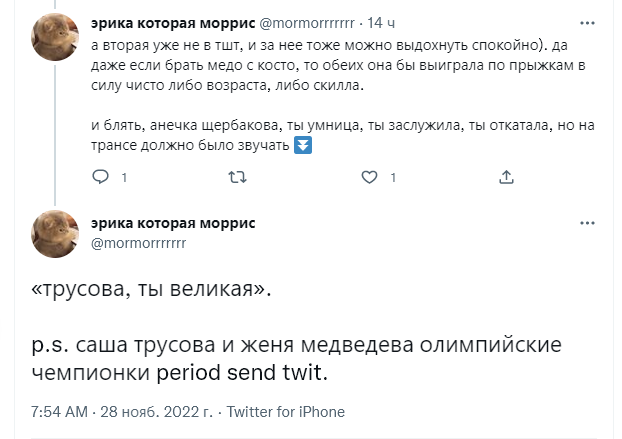Like the first tweet with the heart icon
This screenshot has height=439, width=622.
point(370,178)
